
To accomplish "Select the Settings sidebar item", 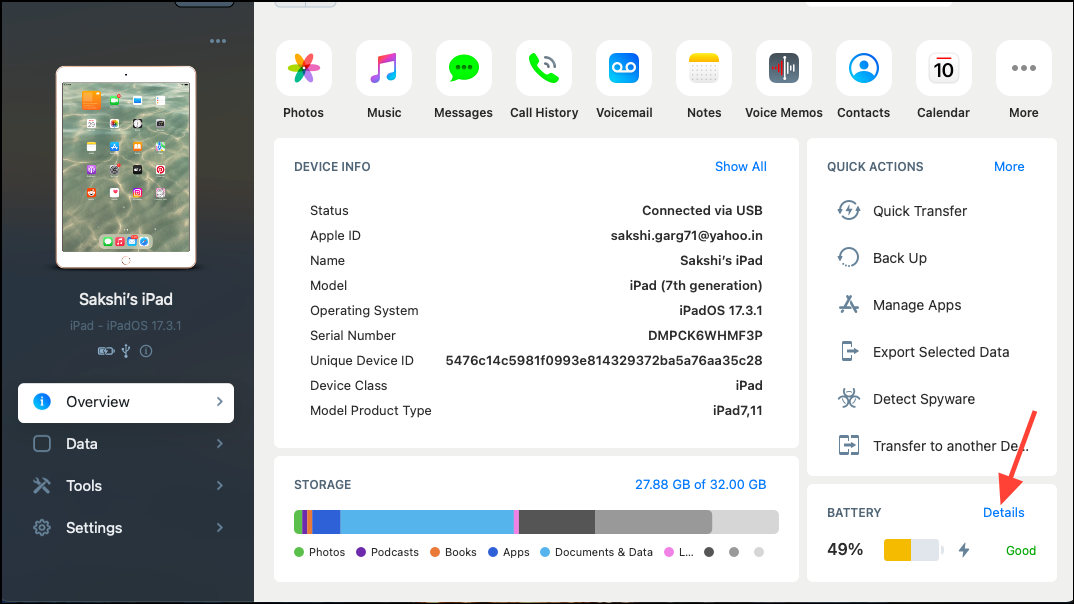I will tap(126, 527).
